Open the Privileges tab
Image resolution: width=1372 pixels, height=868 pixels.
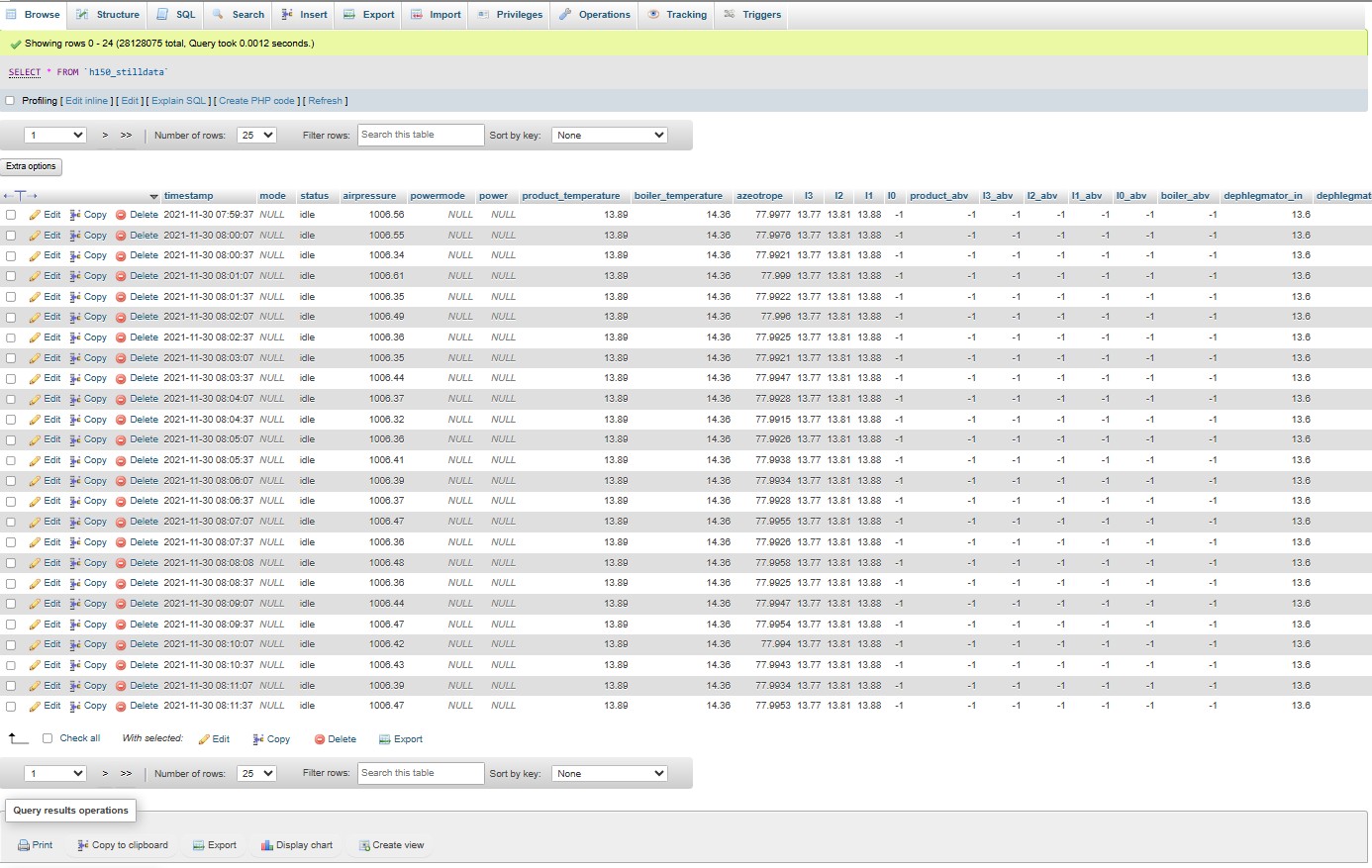[x=511, y=15]
